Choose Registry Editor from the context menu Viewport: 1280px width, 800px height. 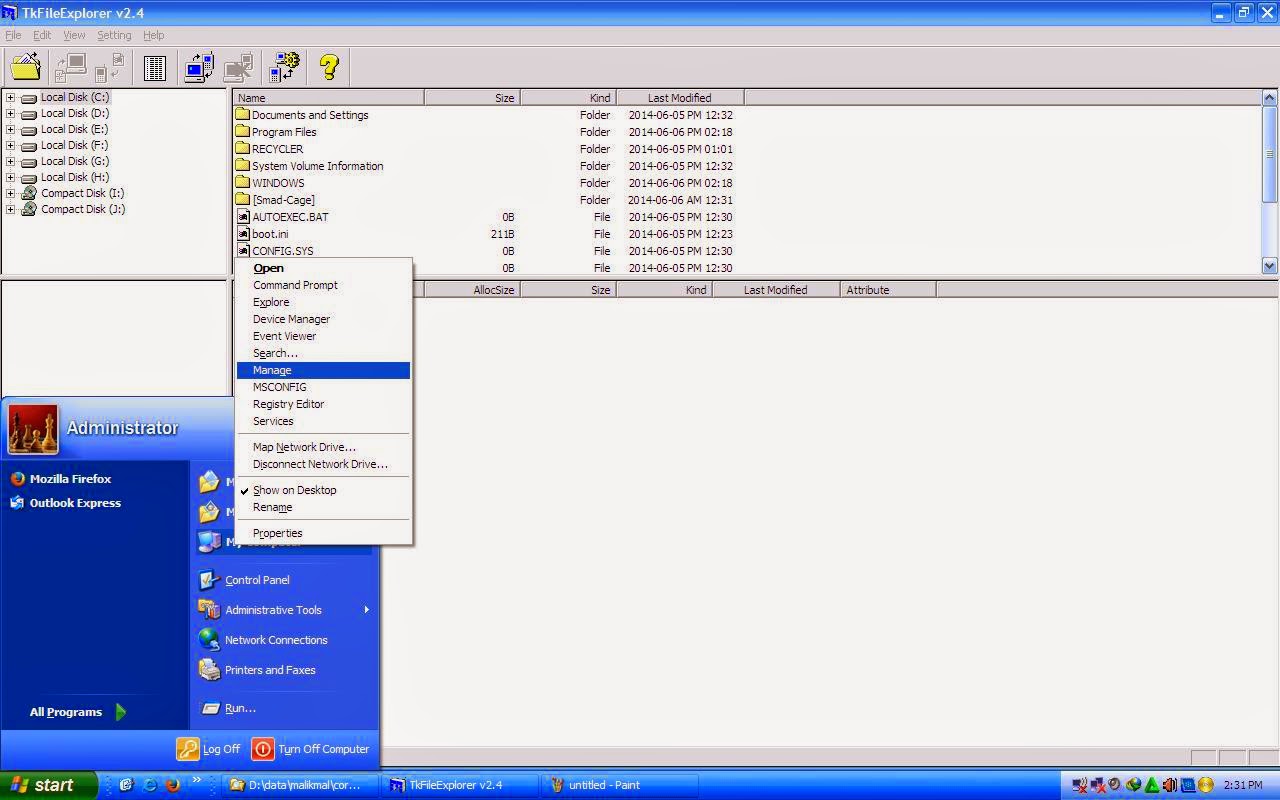point(323,404)
